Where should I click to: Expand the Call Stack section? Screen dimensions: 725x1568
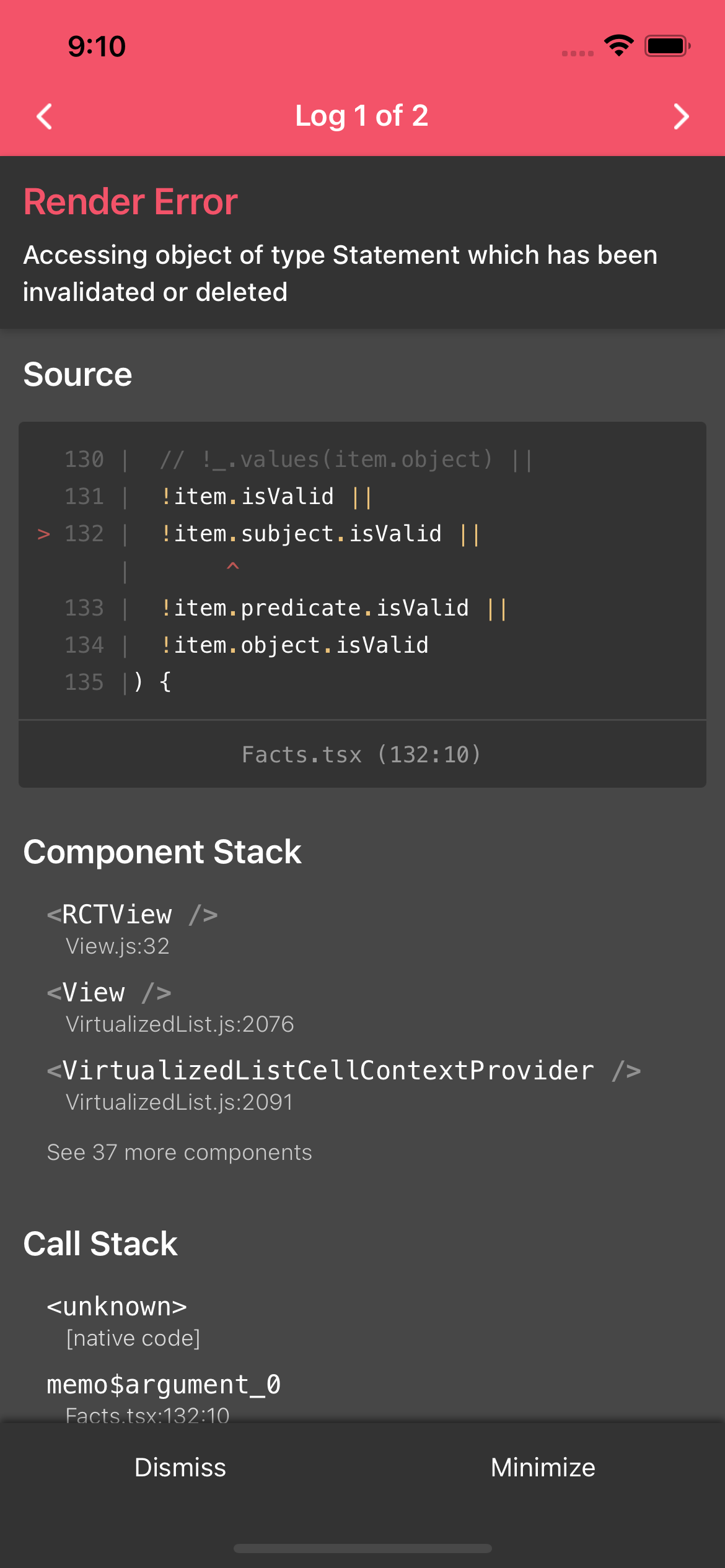click(x=100, y=1243)
